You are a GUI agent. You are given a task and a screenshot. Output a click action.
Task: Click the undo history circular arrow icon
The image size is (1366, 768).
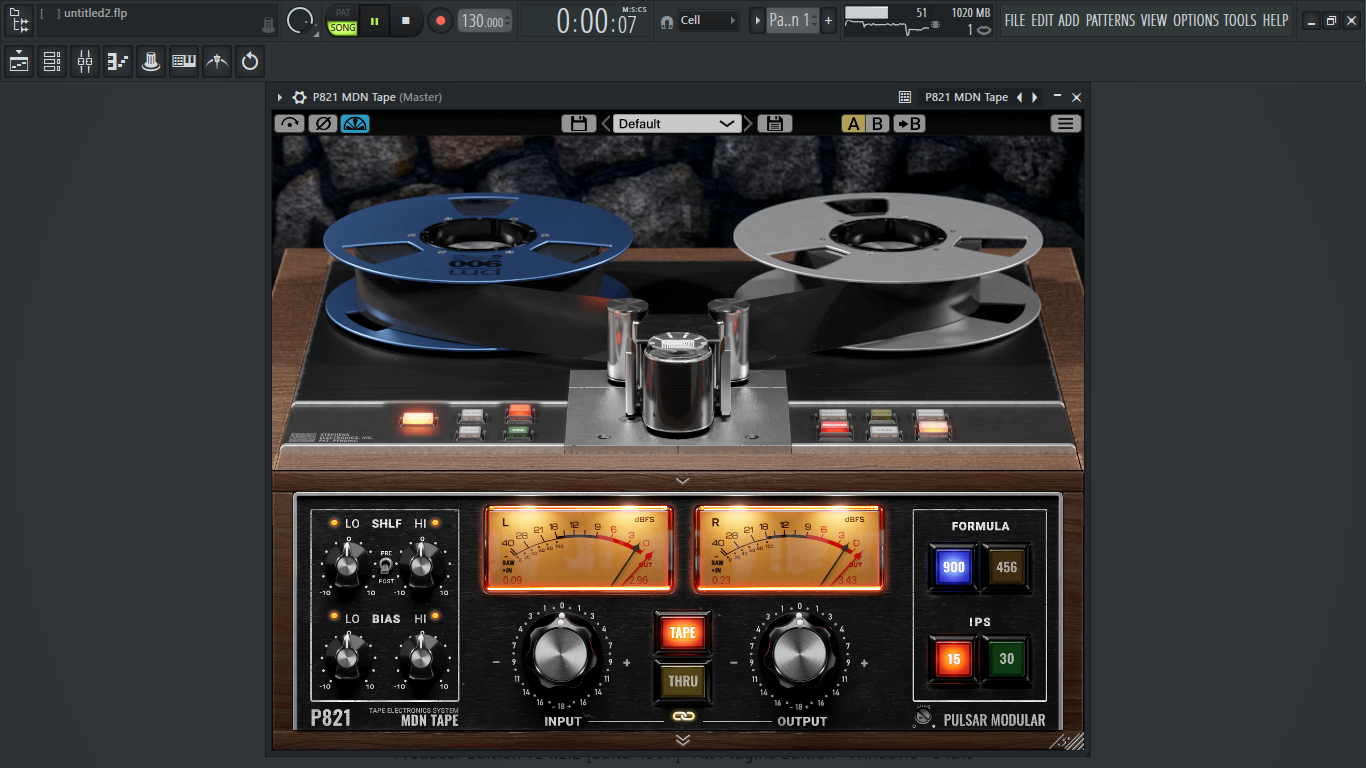coord(250,62)
